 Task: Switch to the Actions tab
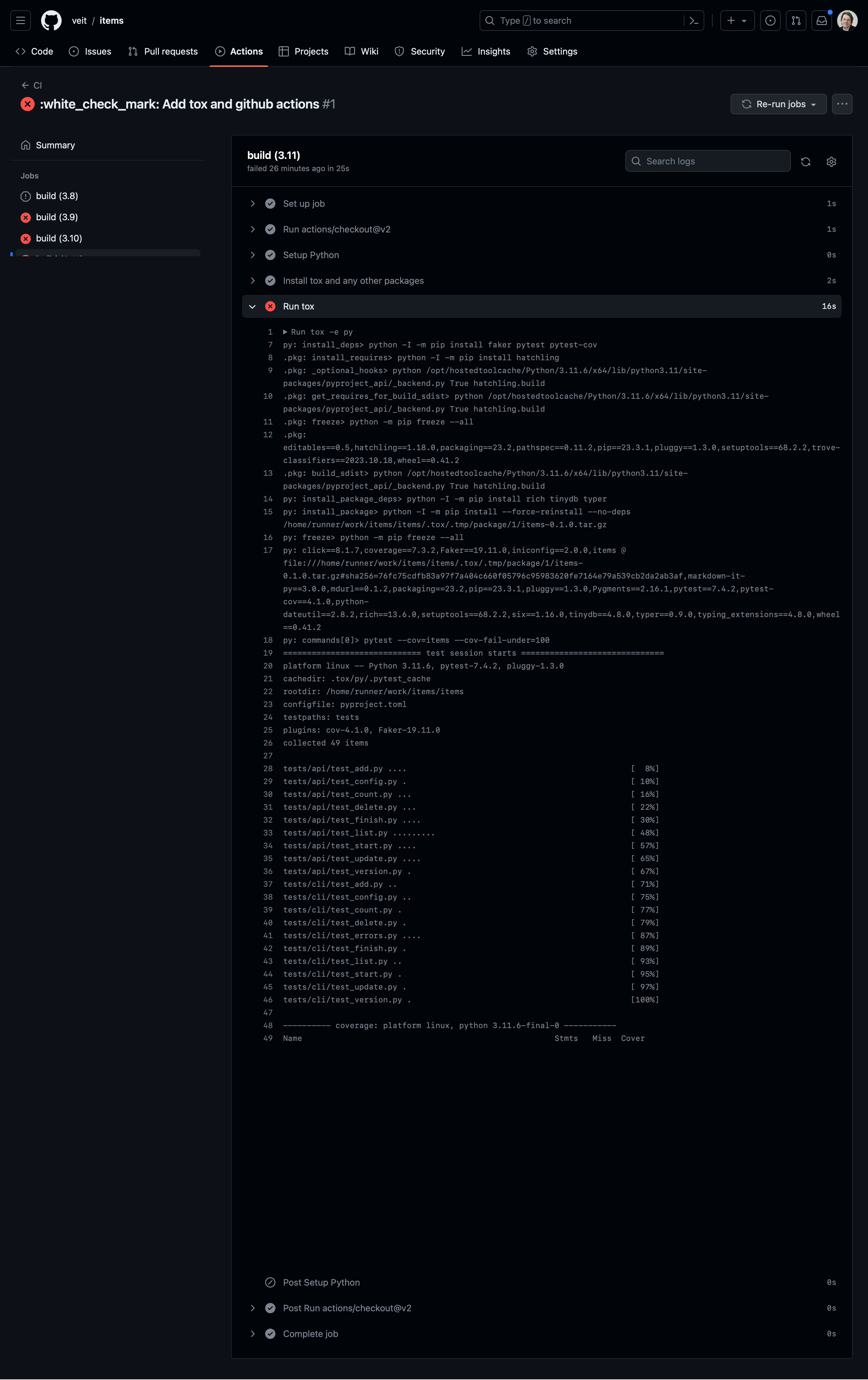(239, 52)
